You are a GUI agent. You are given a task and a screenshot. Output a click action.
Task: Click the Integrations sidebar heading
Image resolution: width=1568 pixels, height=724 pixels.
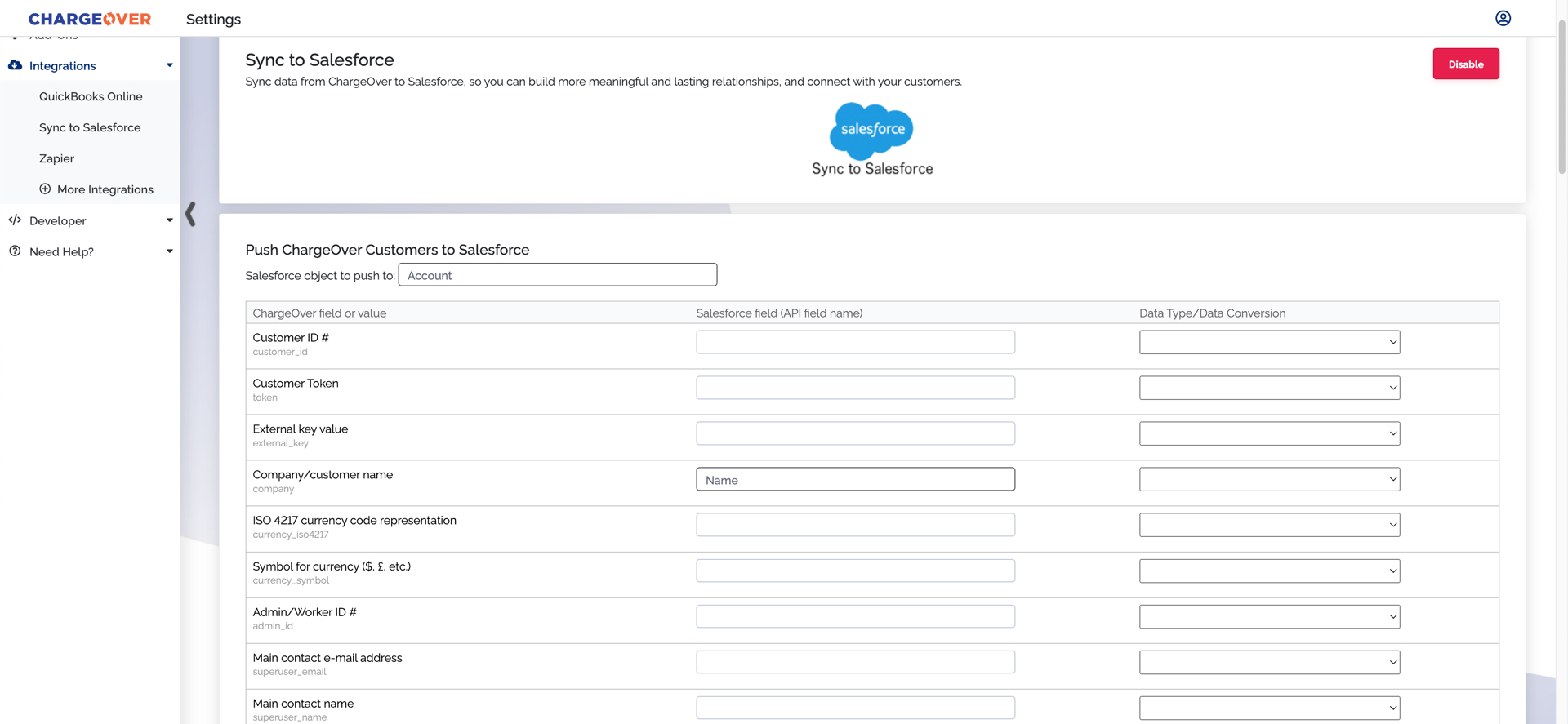tap(62, 65)
